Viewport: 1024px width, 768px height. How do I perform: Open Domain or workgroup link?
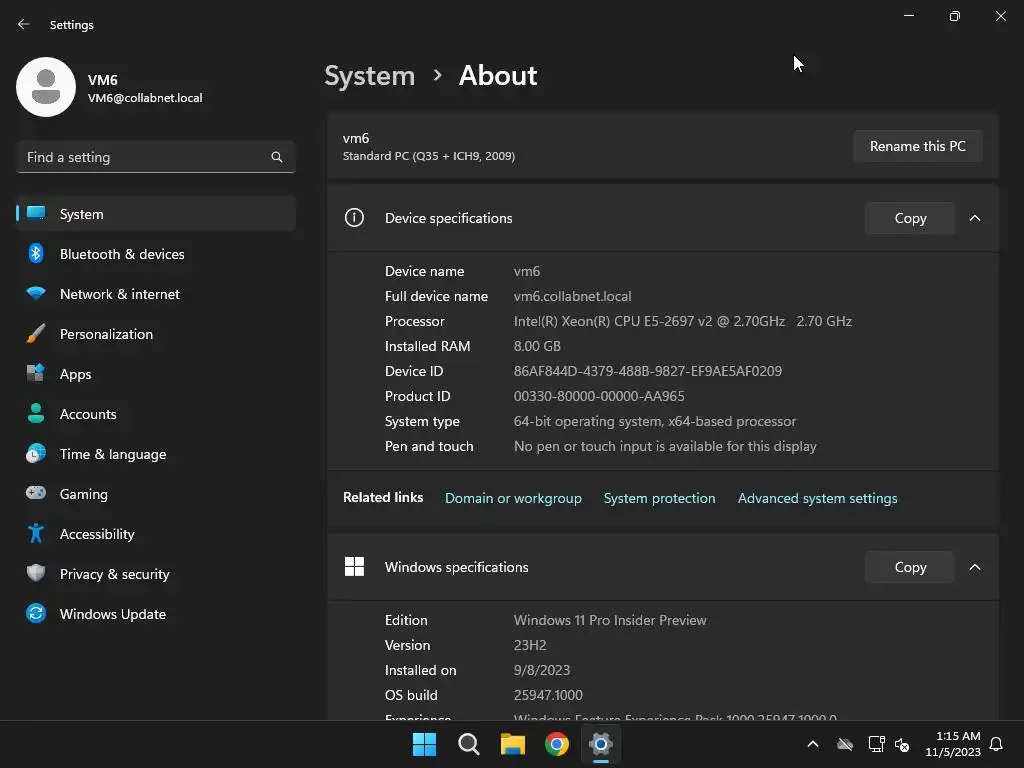pyautogui.click(x=513, y=498)
